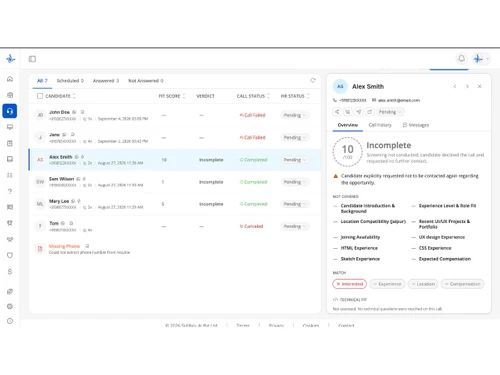This screenshot has height=375, width=500.
Task: Click the question mark help icon
Action: click(10, 191)
